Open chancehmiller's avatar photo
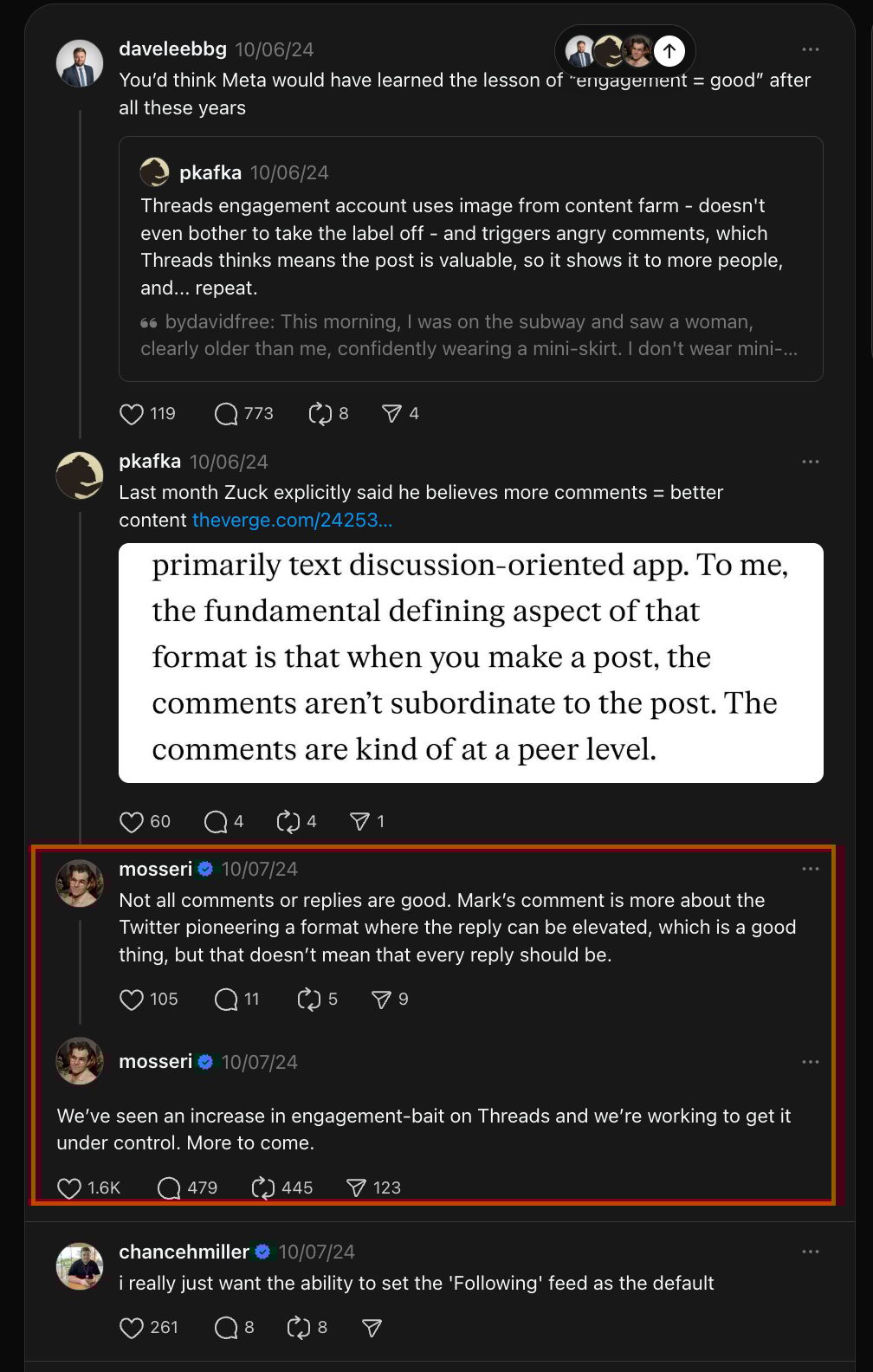This screenshot has width=873, height=1372. [x=80, y=1266]
